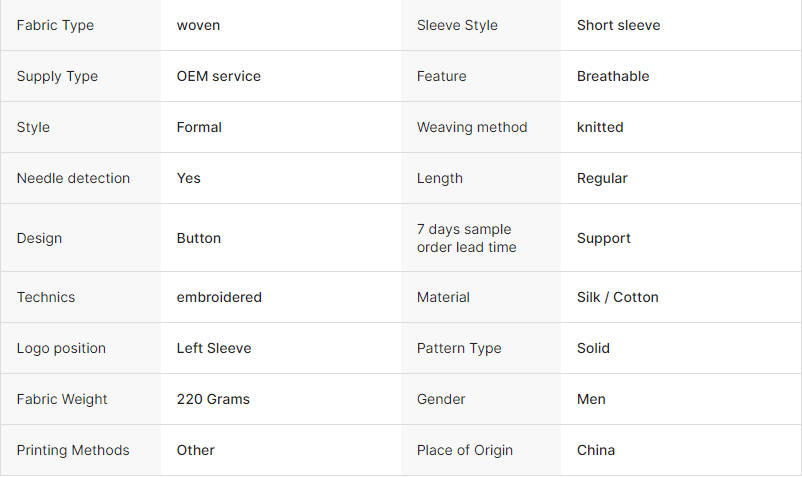Click the 'Left Sleeve' logo position value
This screenshot has width=802, height=477.
[214, 348]
